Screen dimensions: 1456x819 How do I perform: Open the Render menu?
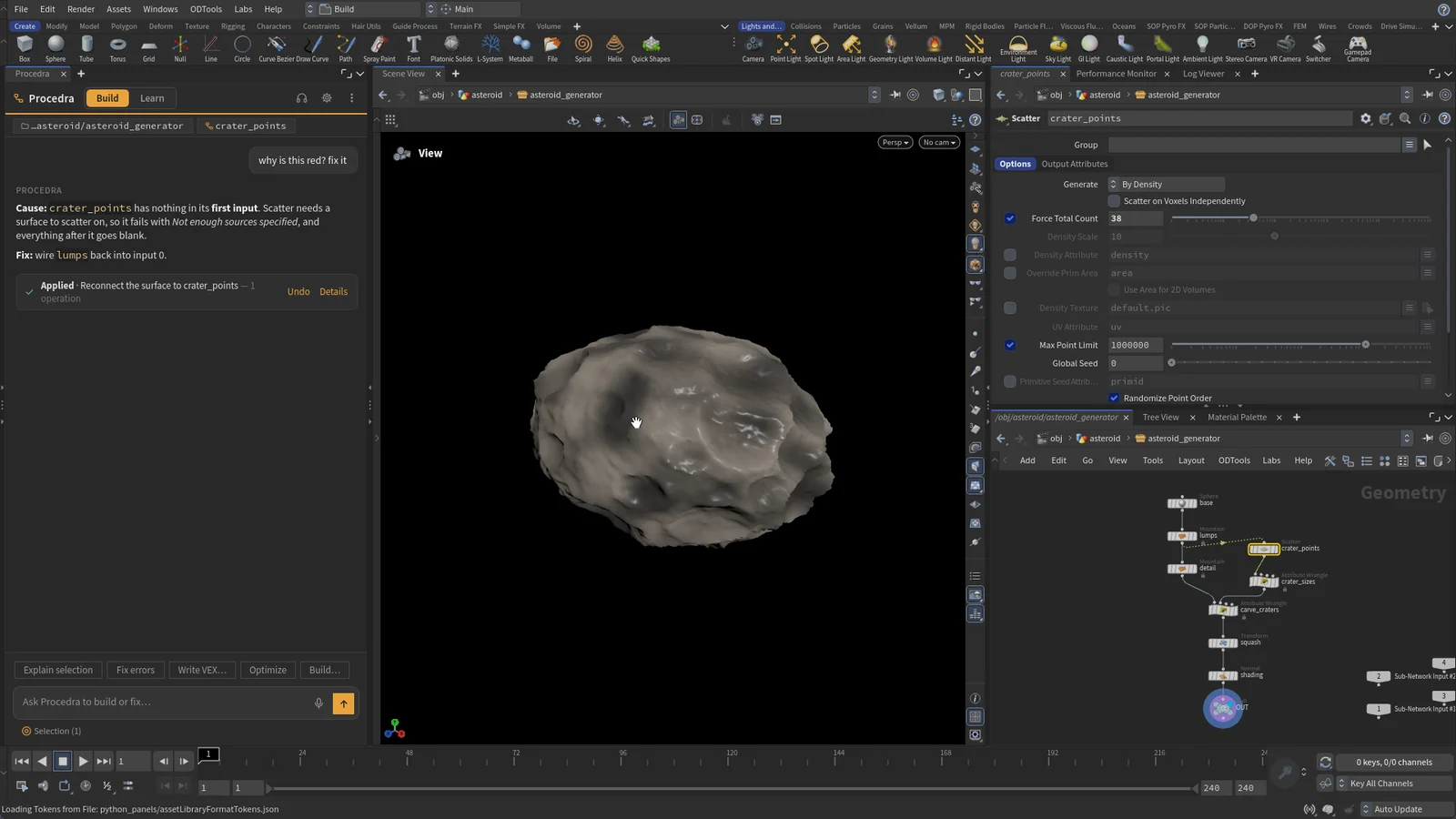point(81,9)
